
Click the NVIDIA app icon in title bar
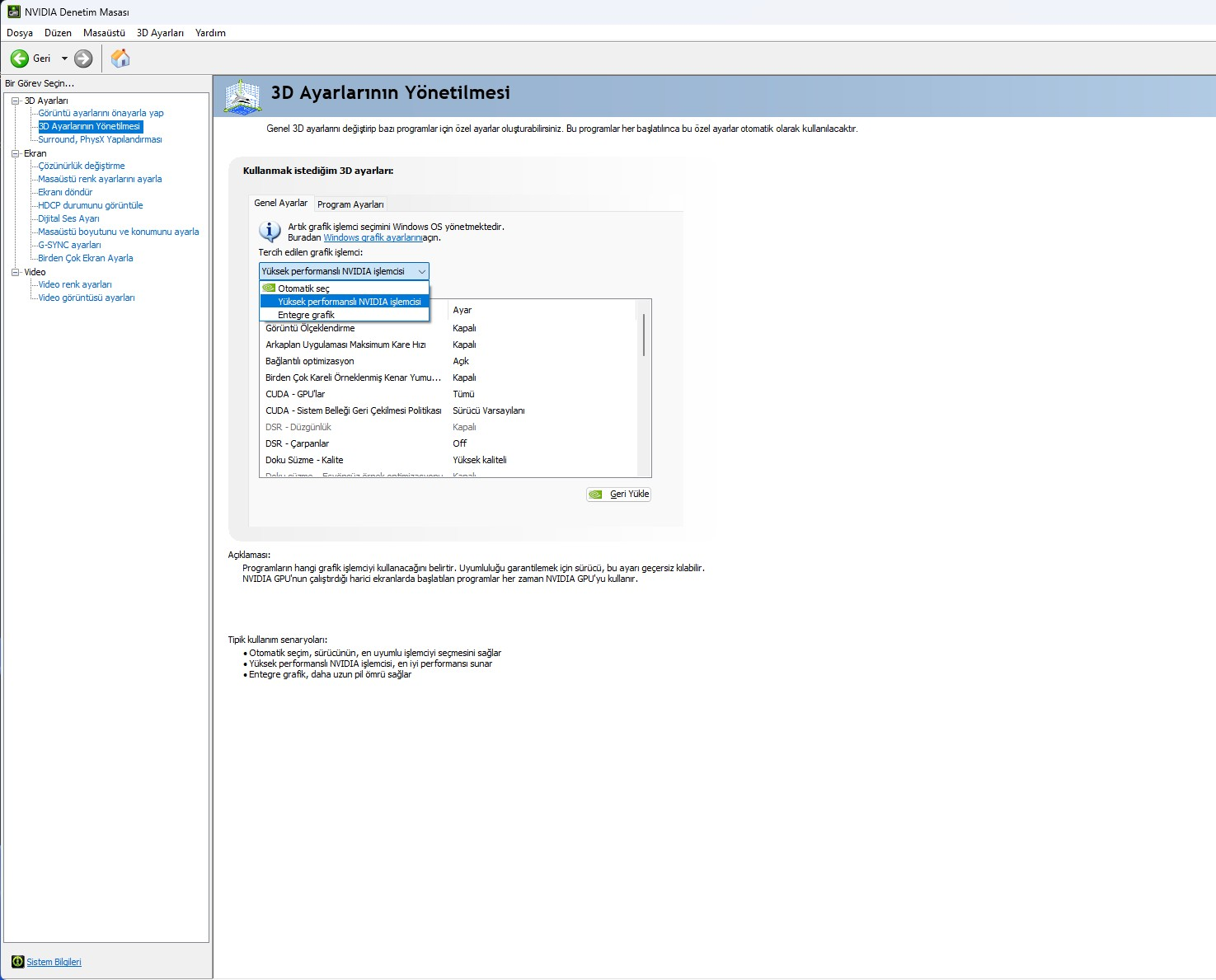pyautogui.click(x=13, y=12)
